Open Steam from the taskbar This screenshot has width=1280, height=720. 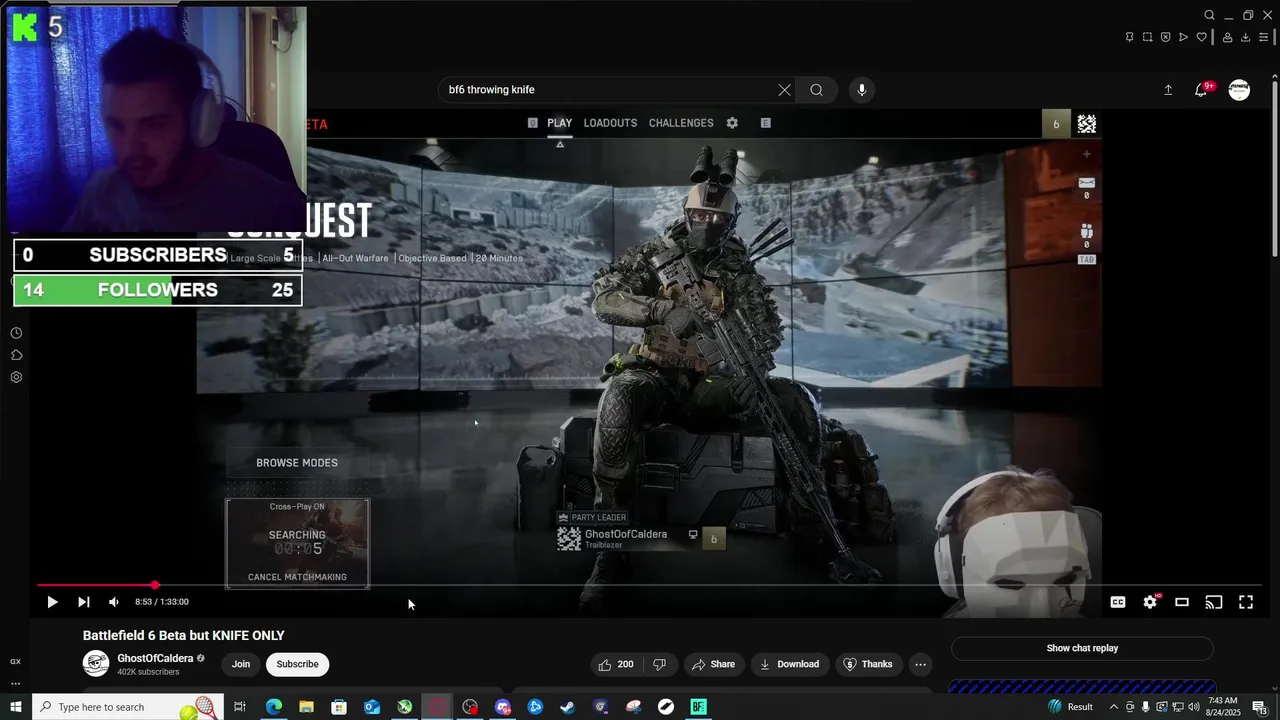(x=568, y=707)
